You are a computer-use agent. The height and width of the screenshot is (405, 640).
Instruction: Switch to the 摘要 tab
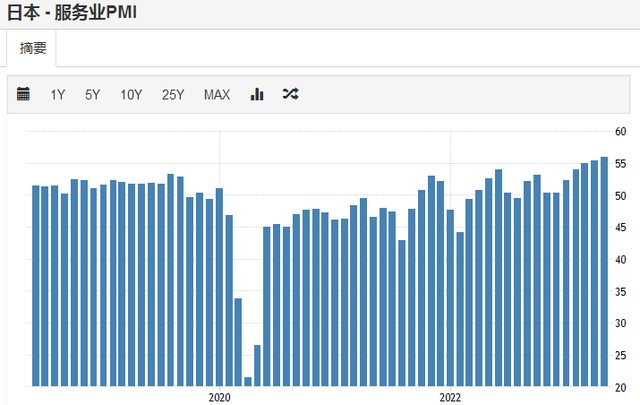pos(33,48)
